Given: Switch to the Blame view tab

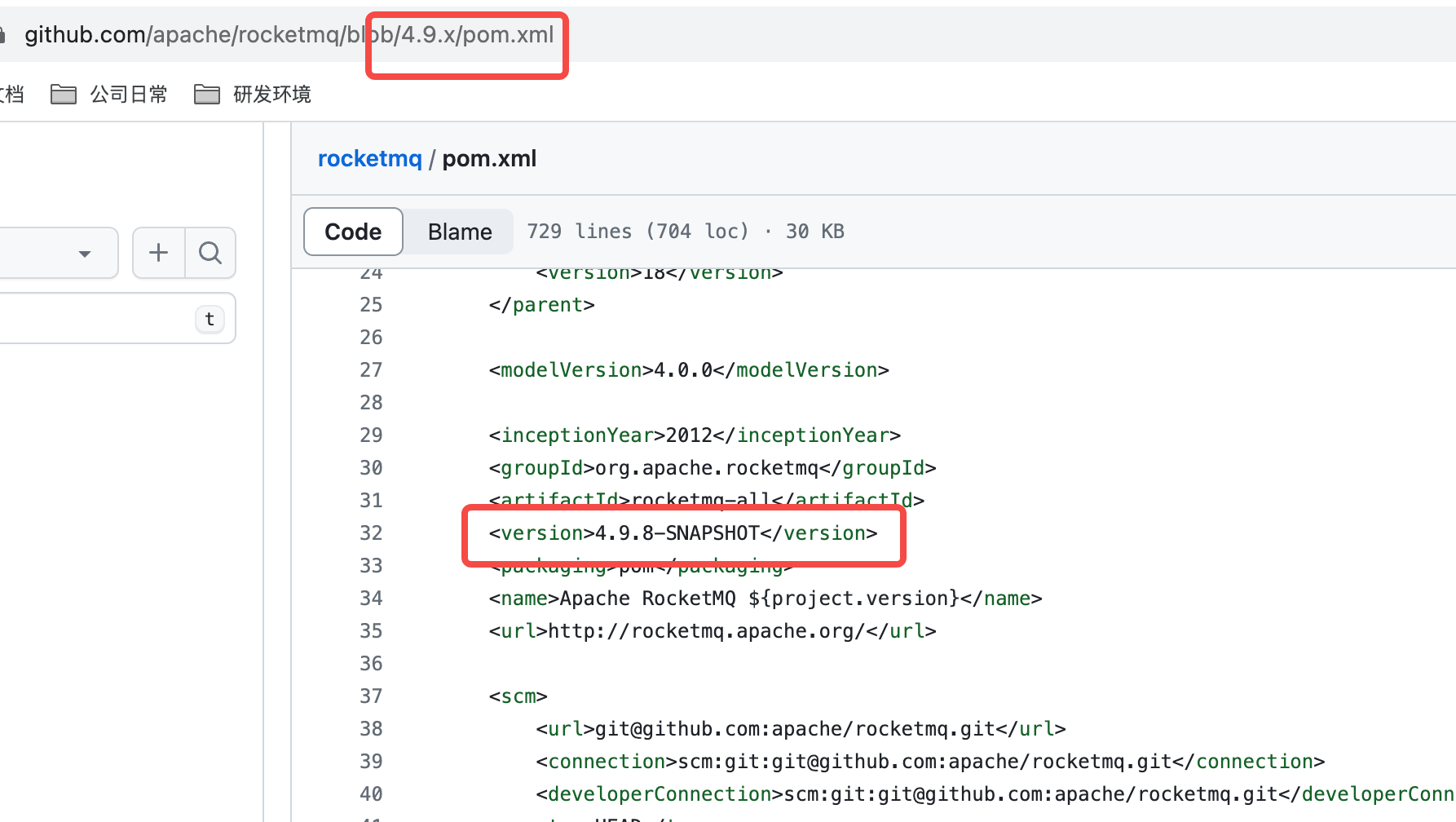Looking at the screenshot, I should (460, 232).
